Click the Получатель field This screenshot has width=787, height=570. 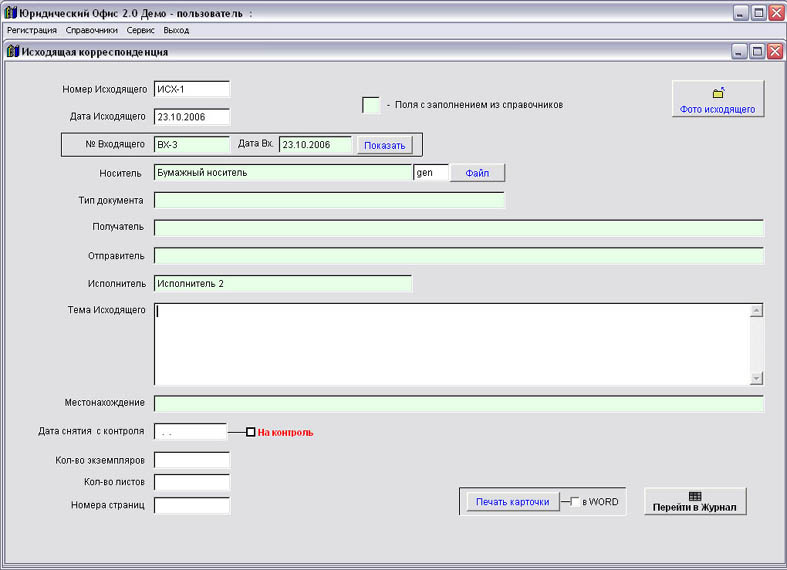point(459,228)
